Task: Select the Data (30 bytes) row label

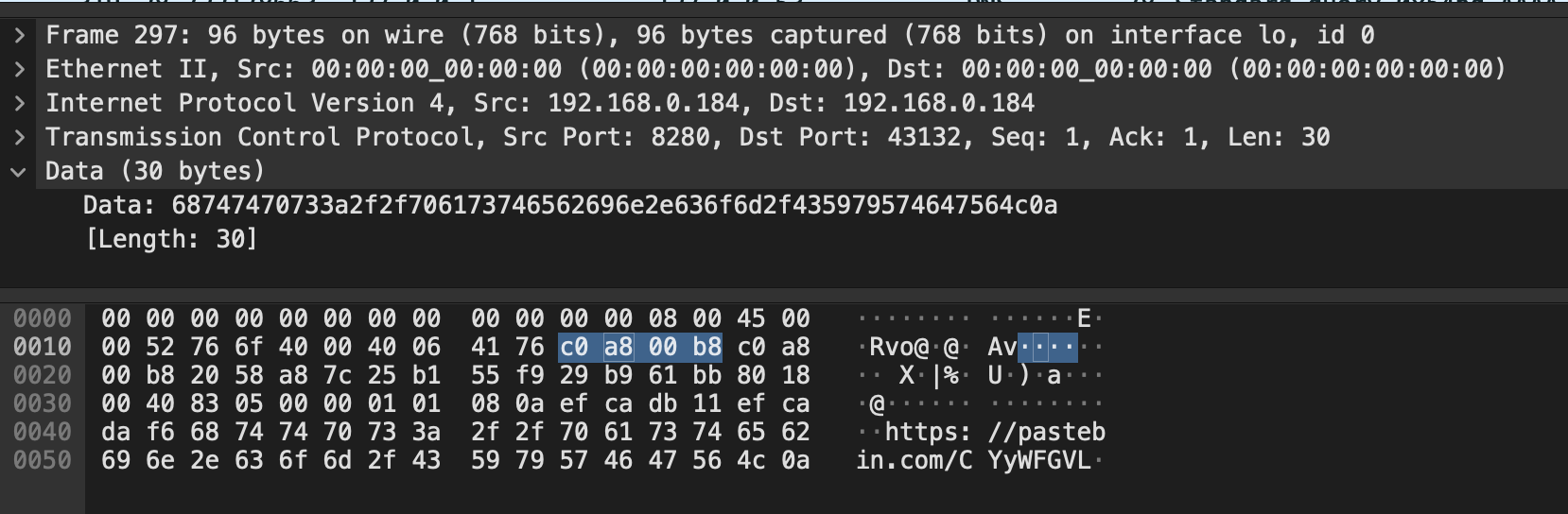Action: coord(154,172)
